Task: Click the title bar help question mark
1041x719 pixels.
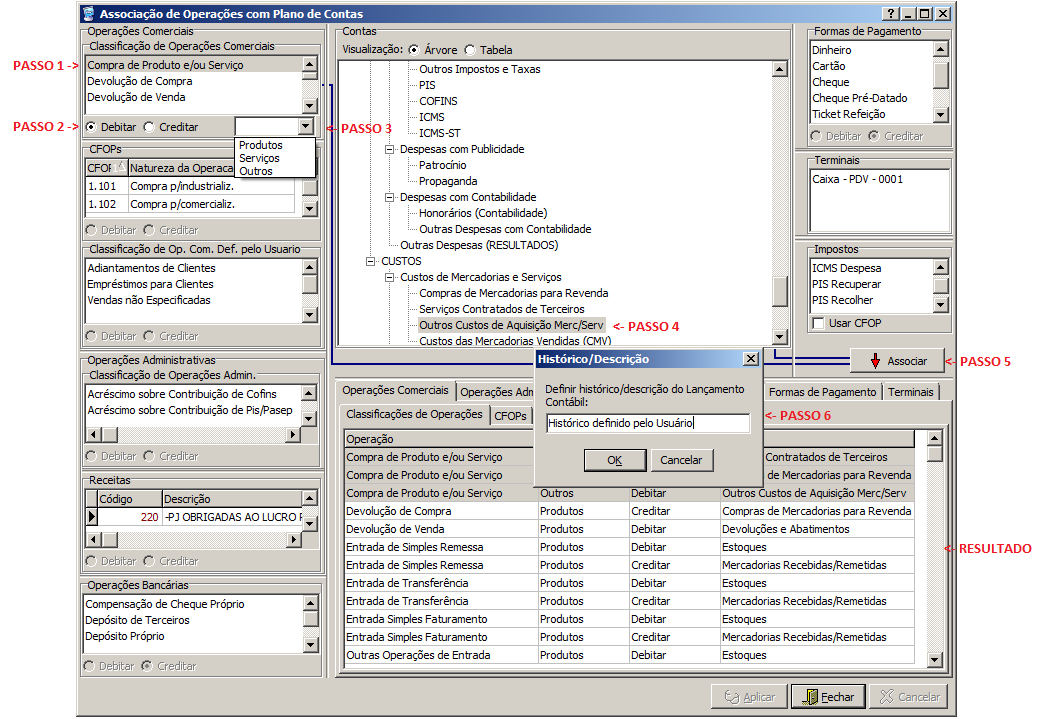Action: coord(890,14)
